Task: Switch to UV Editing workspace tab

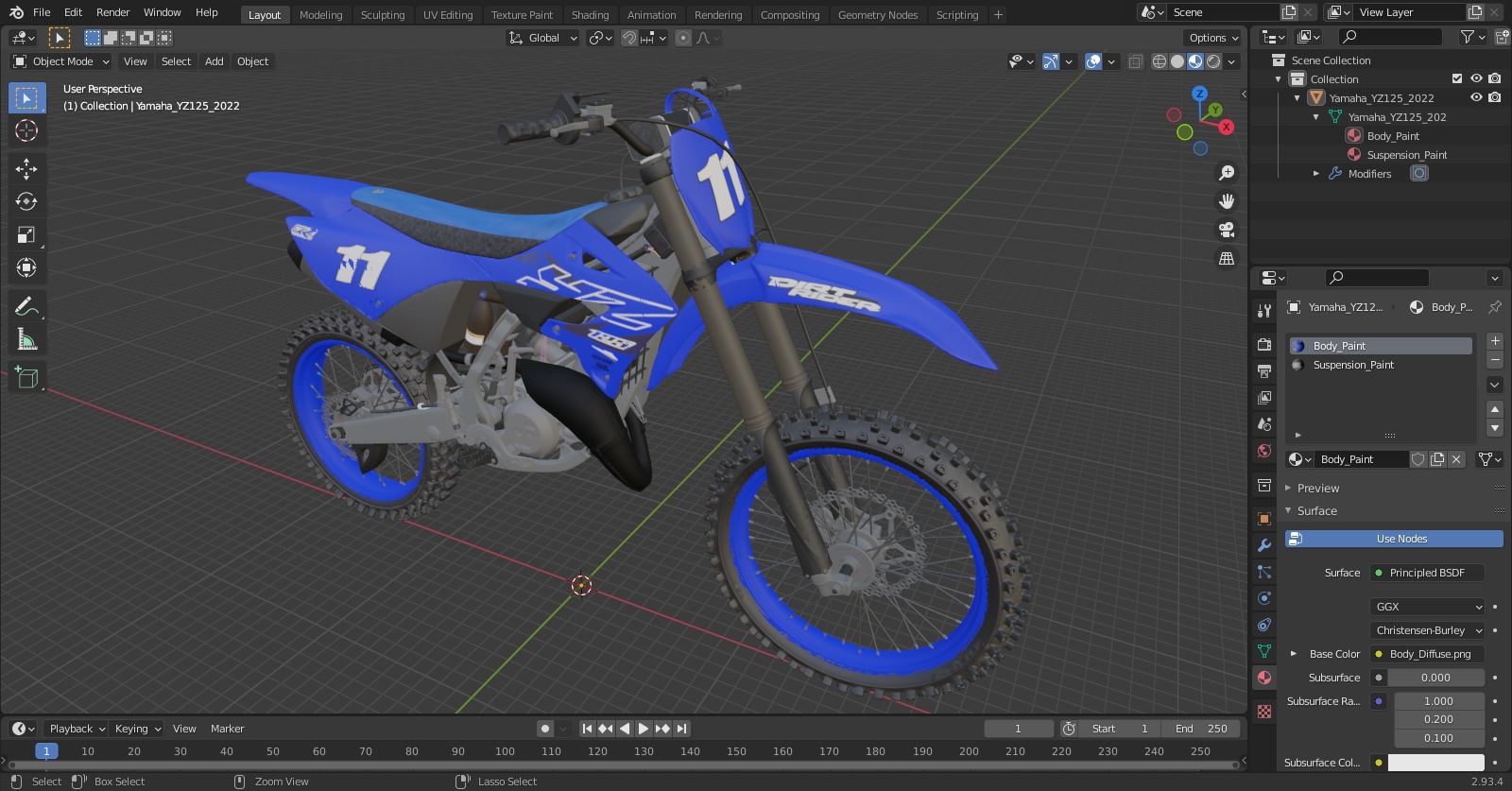Action: [448, 15]
